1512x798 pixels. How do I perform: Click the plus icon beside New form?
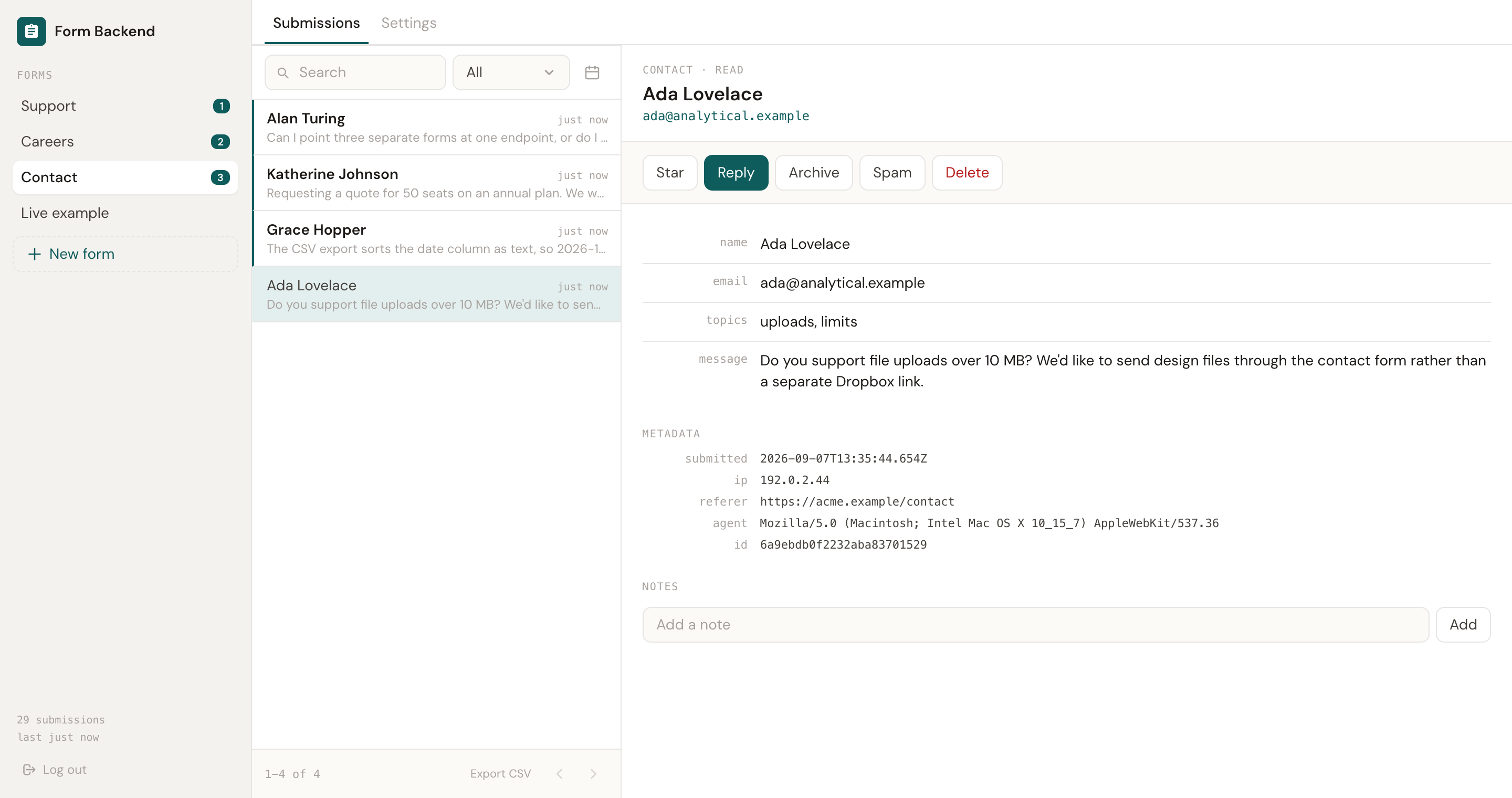click(x=35, y=254)
